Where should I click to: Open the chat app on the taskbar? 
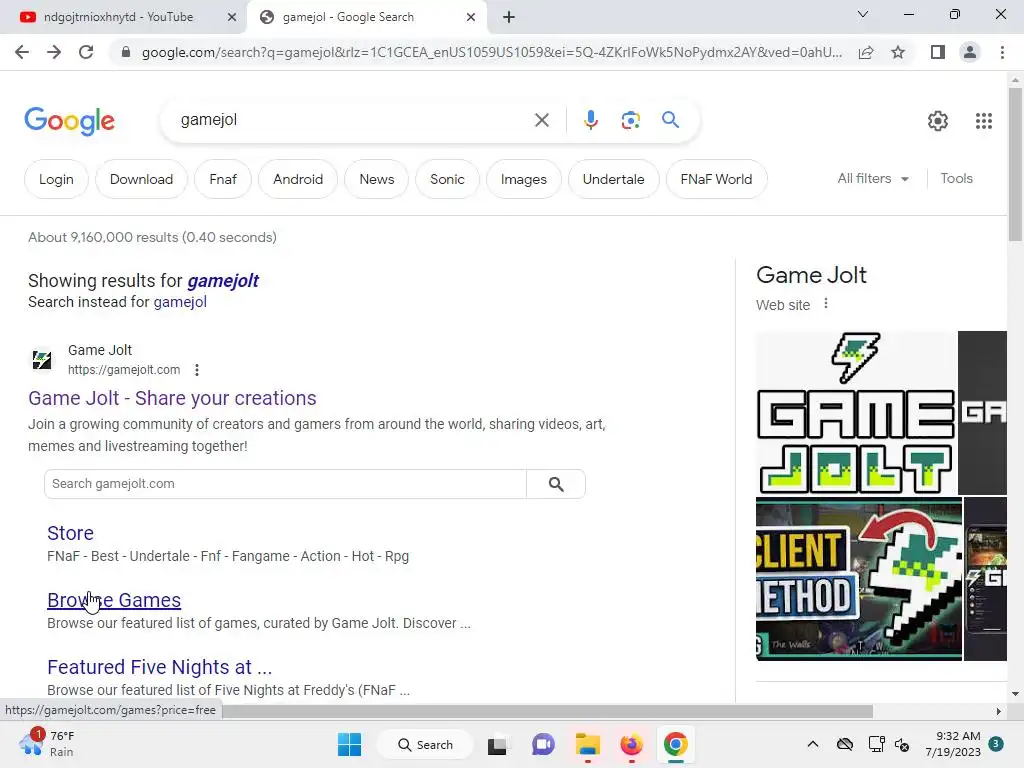(x=543, y=744)
